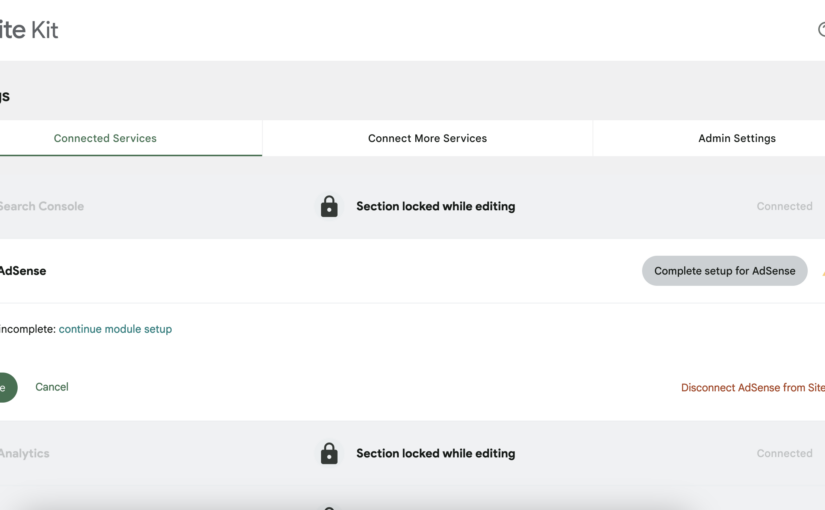Switch to Connected Services tab
This screenshot has height=510, width=825.
(105, 138)
